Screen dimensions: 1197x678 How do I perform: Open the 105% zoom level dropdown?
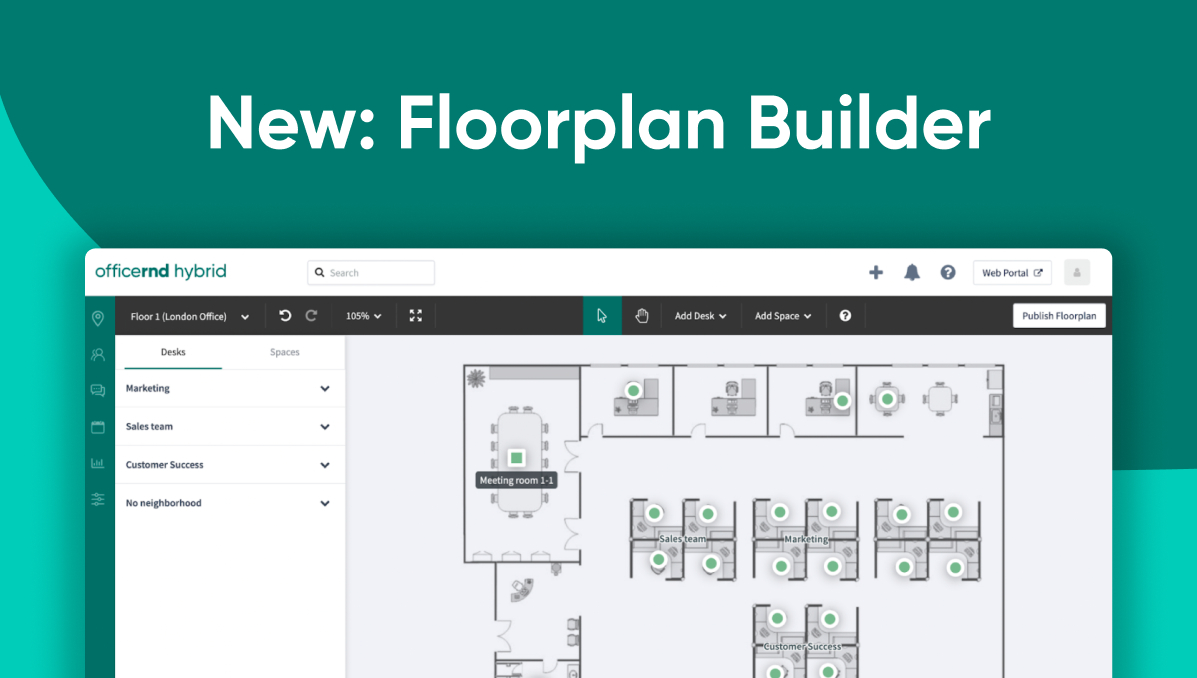pos(363,315)
